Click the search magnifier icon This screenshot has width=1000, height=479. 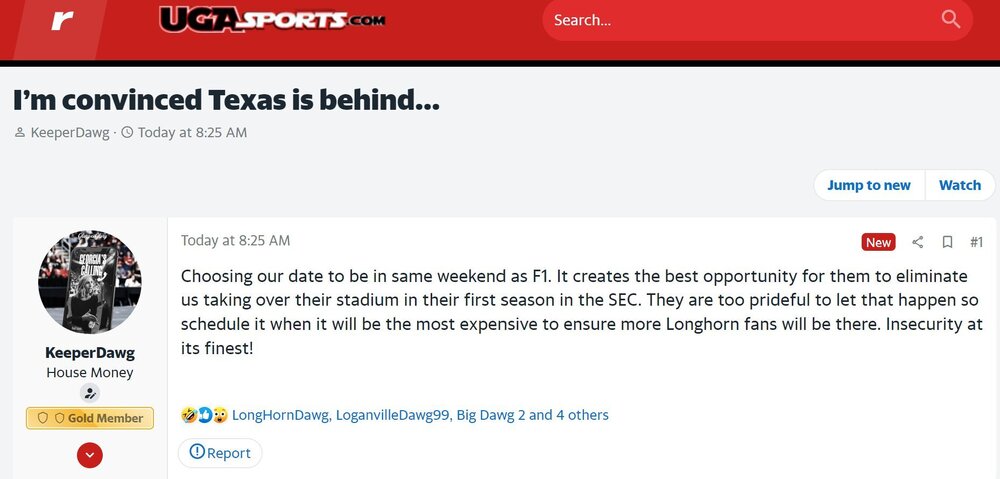(x=951, y=19)
